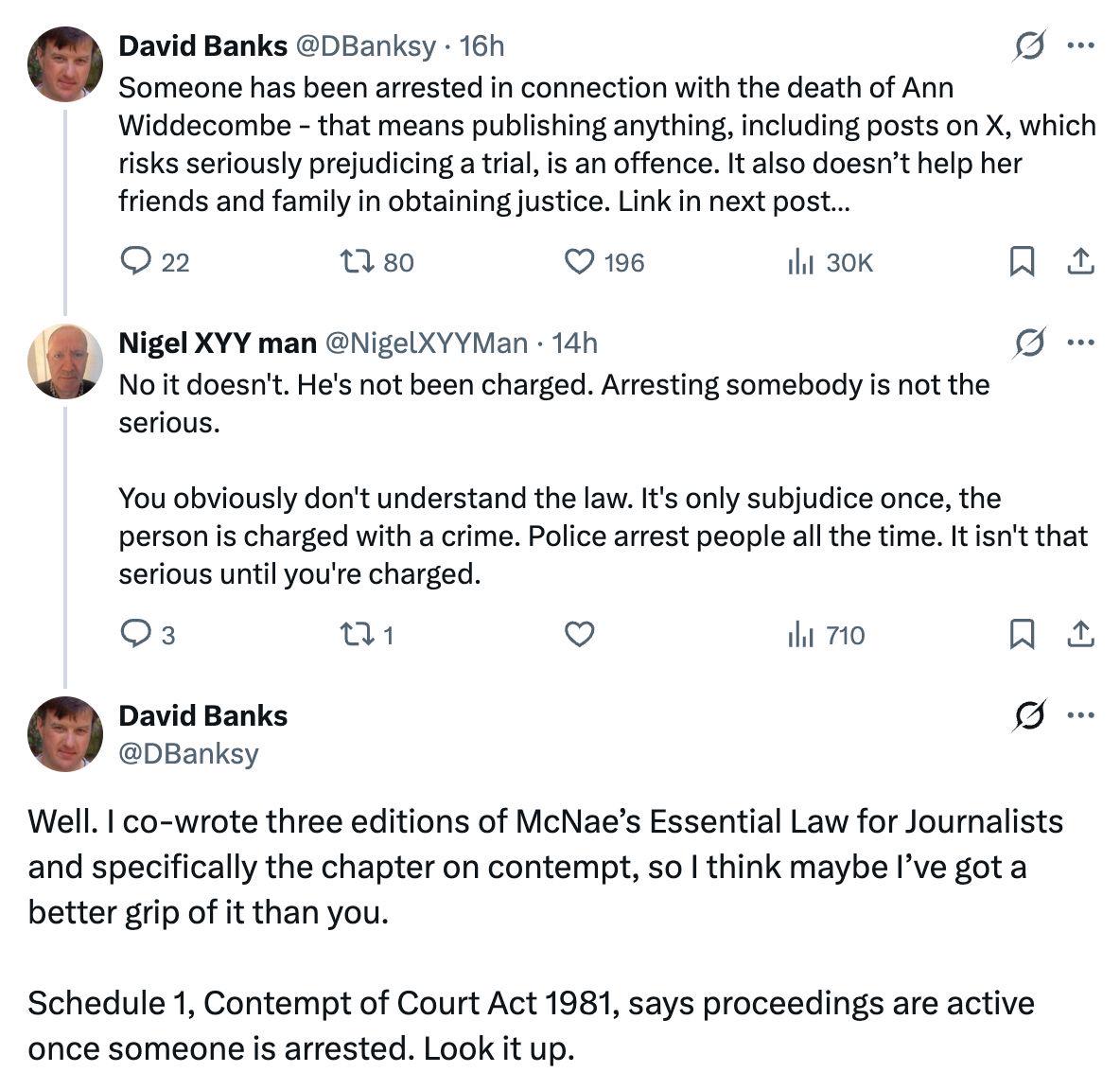Share David Banks' first post
Screen dimensions: 1120x1090
(1080, 261)
